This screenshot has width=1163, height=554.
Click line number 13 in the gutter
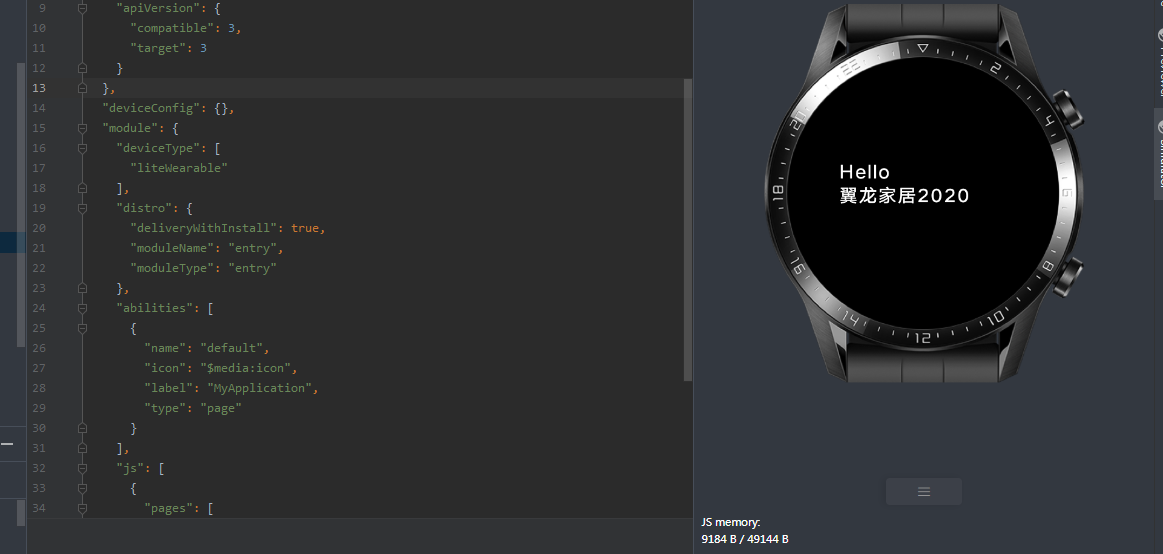(39, 88)
